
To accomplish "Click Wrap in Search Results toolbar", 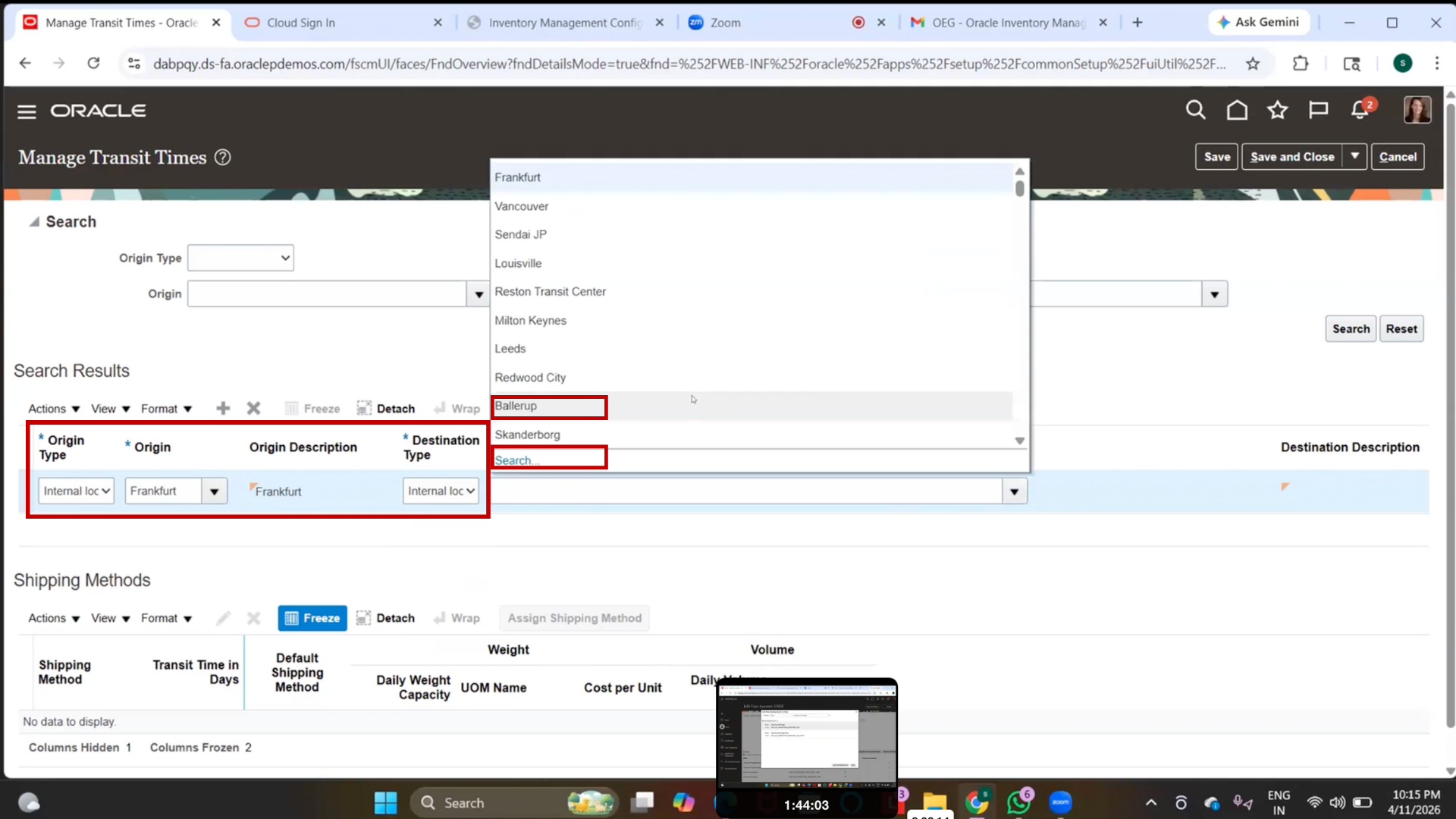I will (x=457, y=409).
